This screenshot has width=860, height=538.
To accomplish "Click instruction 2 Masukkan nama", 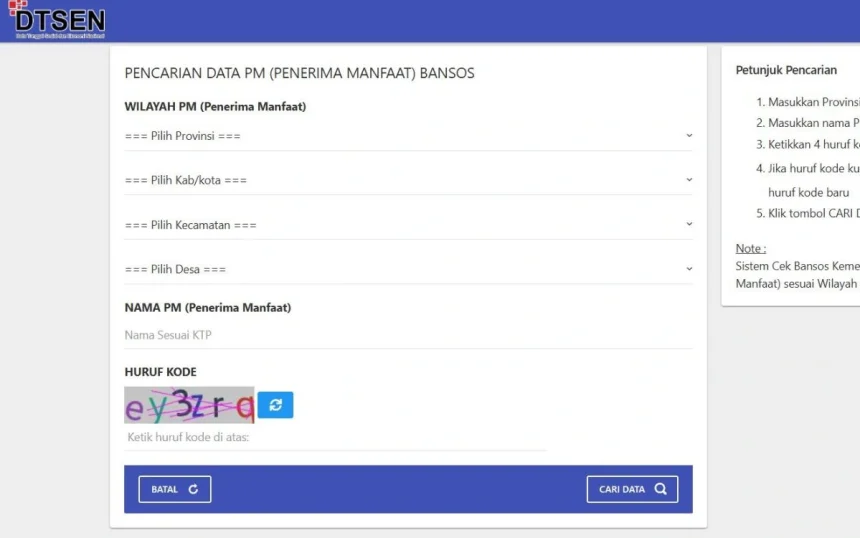I will (x=807, y=123).
